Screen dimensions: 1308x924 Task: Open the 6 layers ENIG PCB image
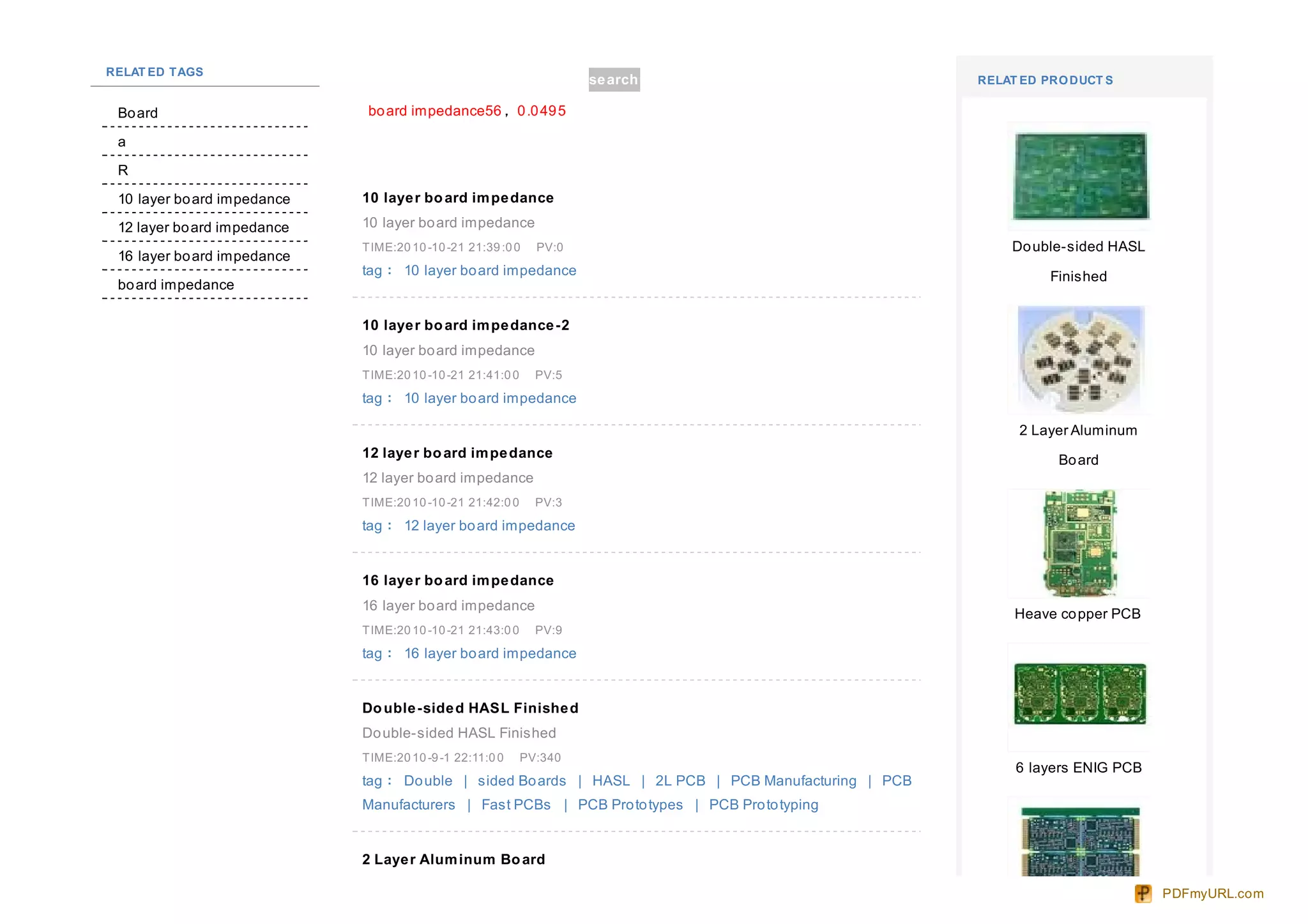click(x=1080, y=694)
